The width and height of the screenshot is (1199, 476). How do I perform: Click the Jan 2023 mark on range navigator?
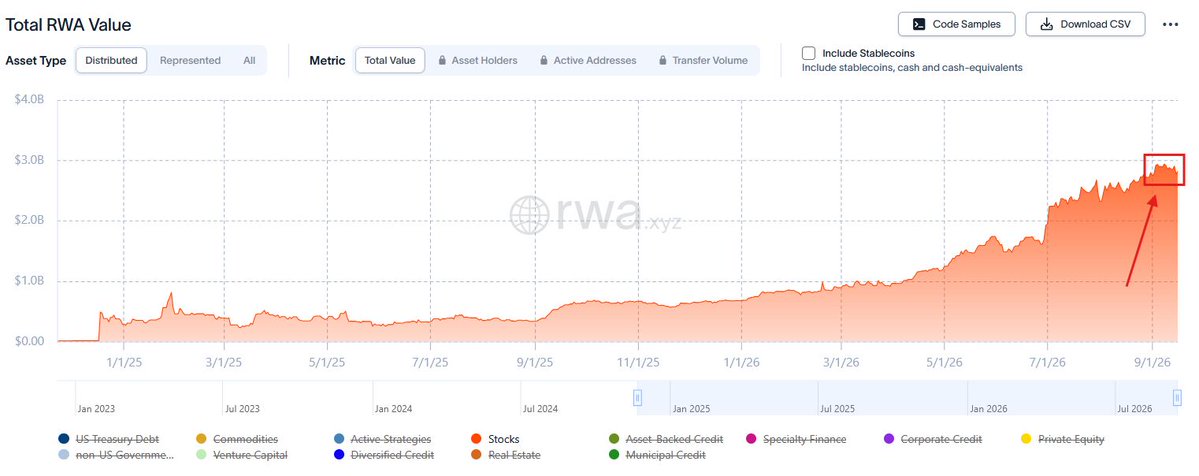click(96, 409)
